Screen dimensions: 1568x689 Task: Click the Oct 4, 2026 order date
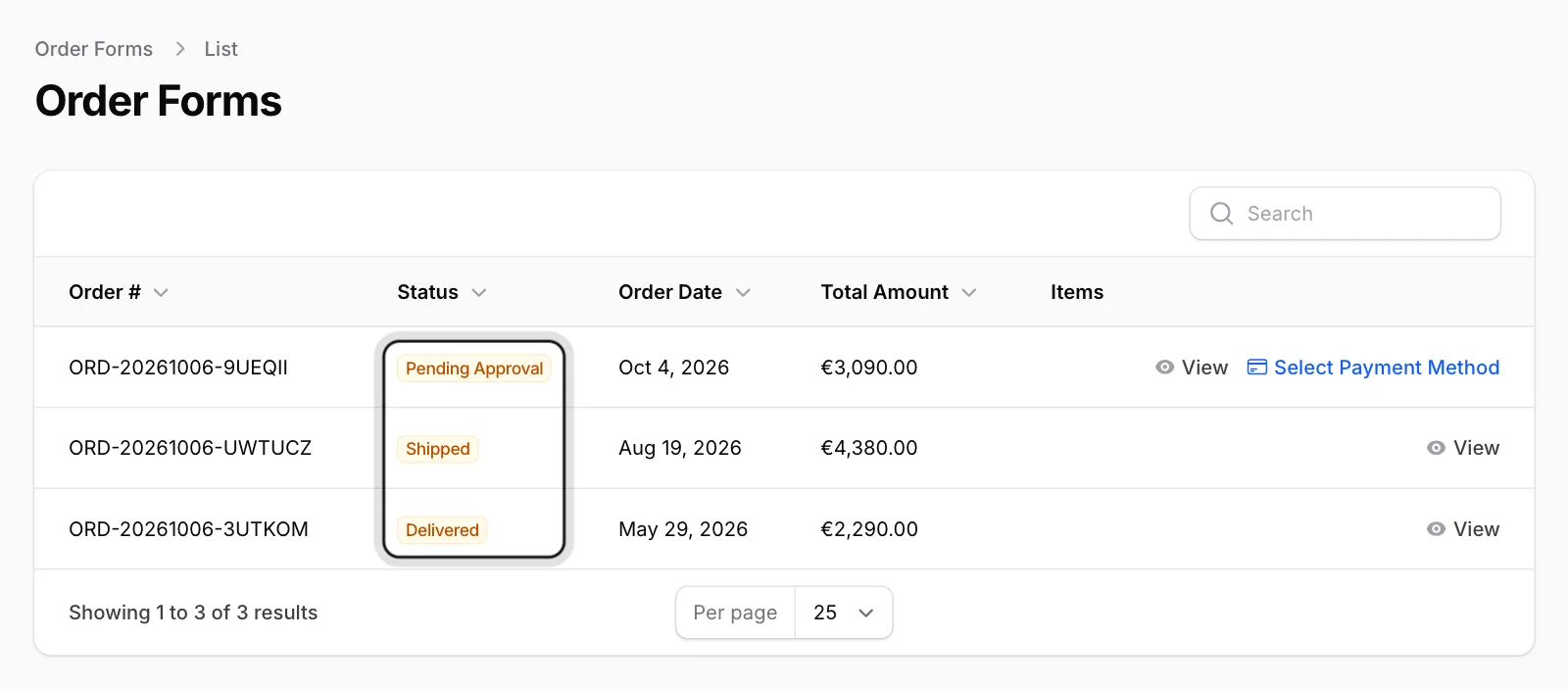click(674, 368)
